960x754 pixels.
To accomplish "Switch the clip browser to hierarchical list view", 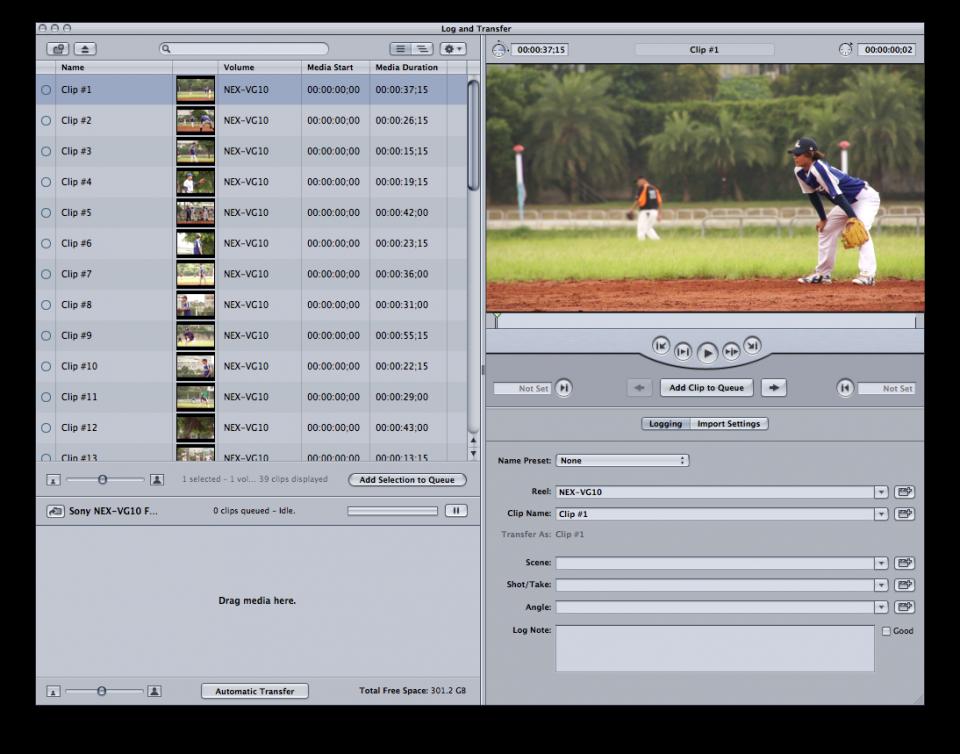I will [422, 48].
